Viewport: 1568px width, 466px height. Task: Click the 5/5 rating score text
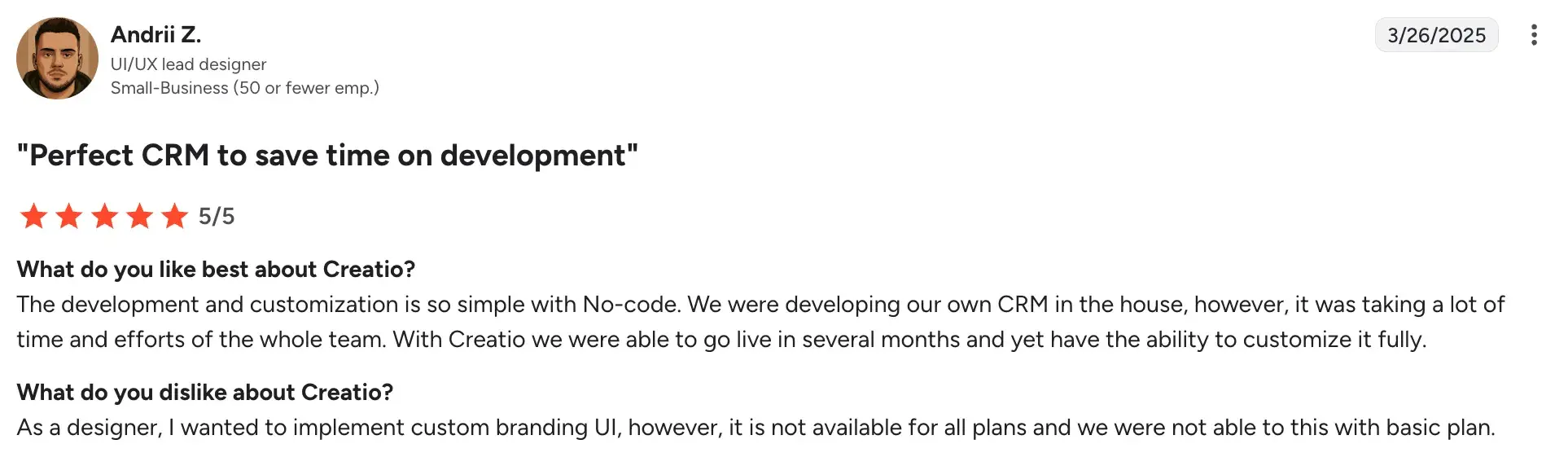(217, 217)
